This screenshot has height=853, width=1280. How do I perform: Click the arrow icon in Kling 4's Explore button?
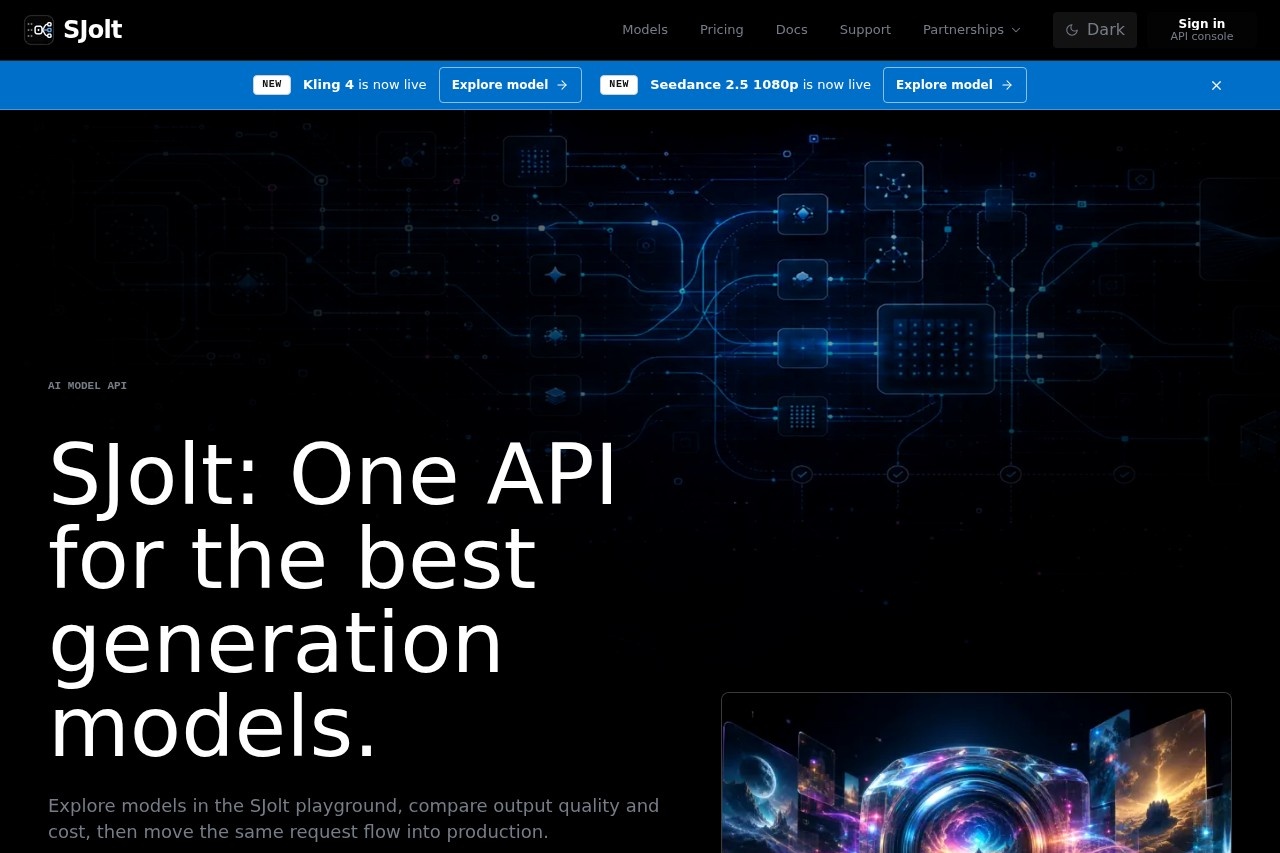(562, 85)
